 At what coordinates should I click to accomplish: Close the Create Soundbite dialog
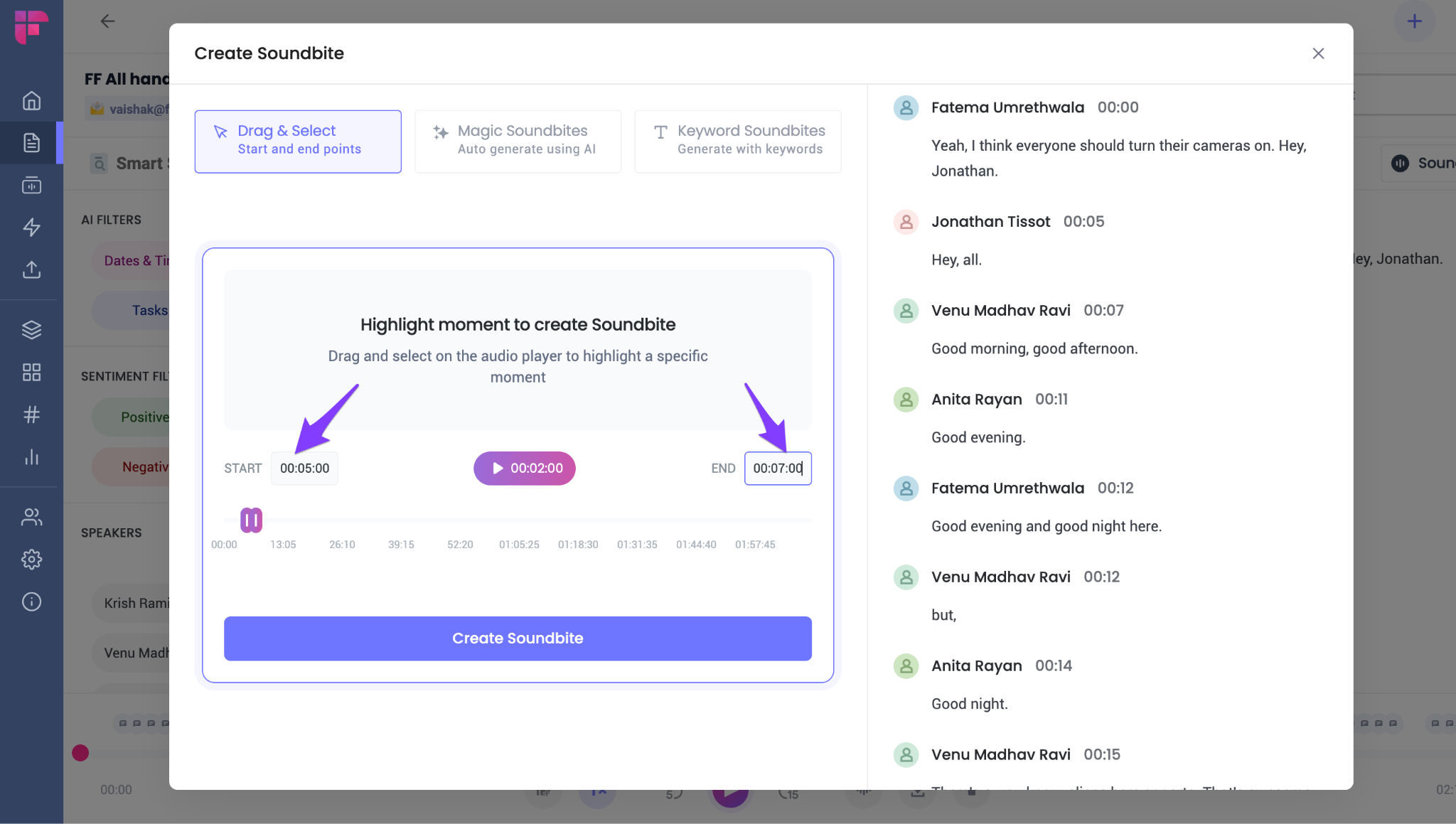(1318, 53)
